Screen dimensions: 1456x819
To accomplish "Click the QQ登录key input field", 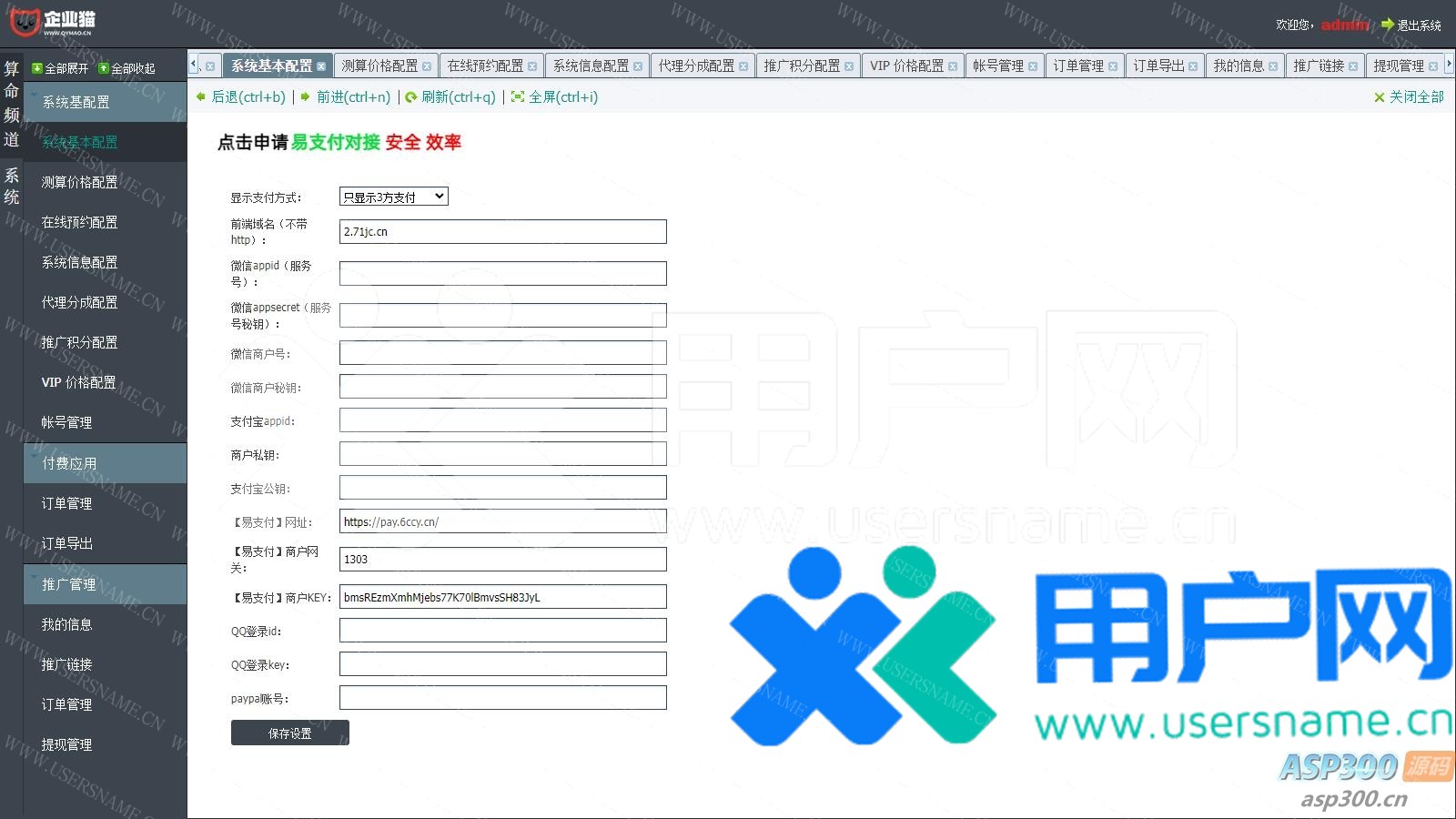I will pyautogui.click(x=503, y=664).
